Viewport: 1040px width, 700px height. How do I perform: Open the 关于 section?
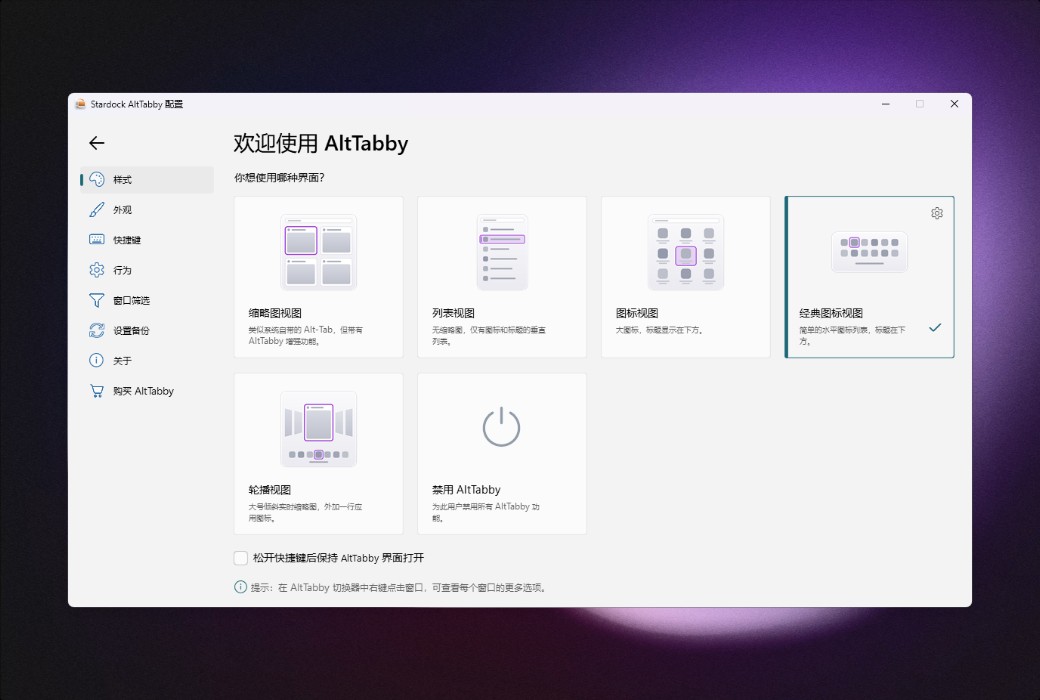pyautogui.click(x=147, y=360)
